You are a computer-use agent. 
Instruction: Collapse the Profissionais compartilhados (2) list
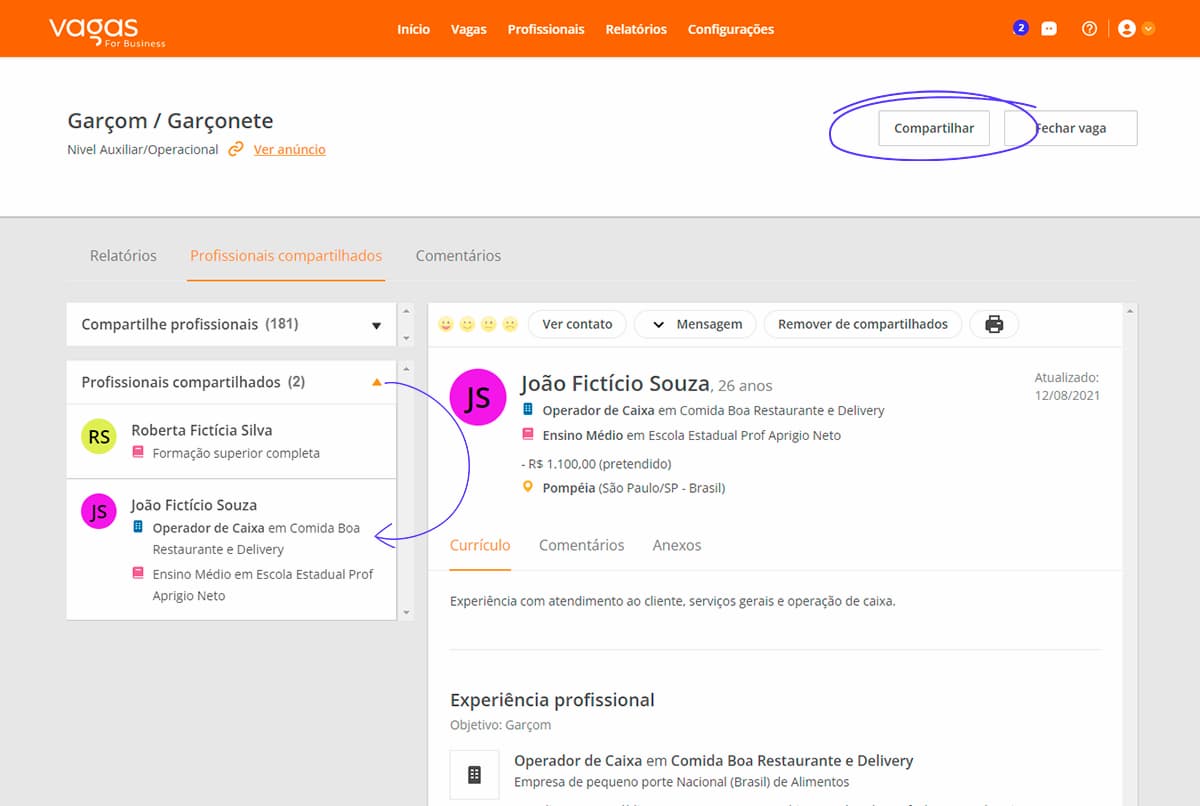pyautogui.click(x=376, y=382)
